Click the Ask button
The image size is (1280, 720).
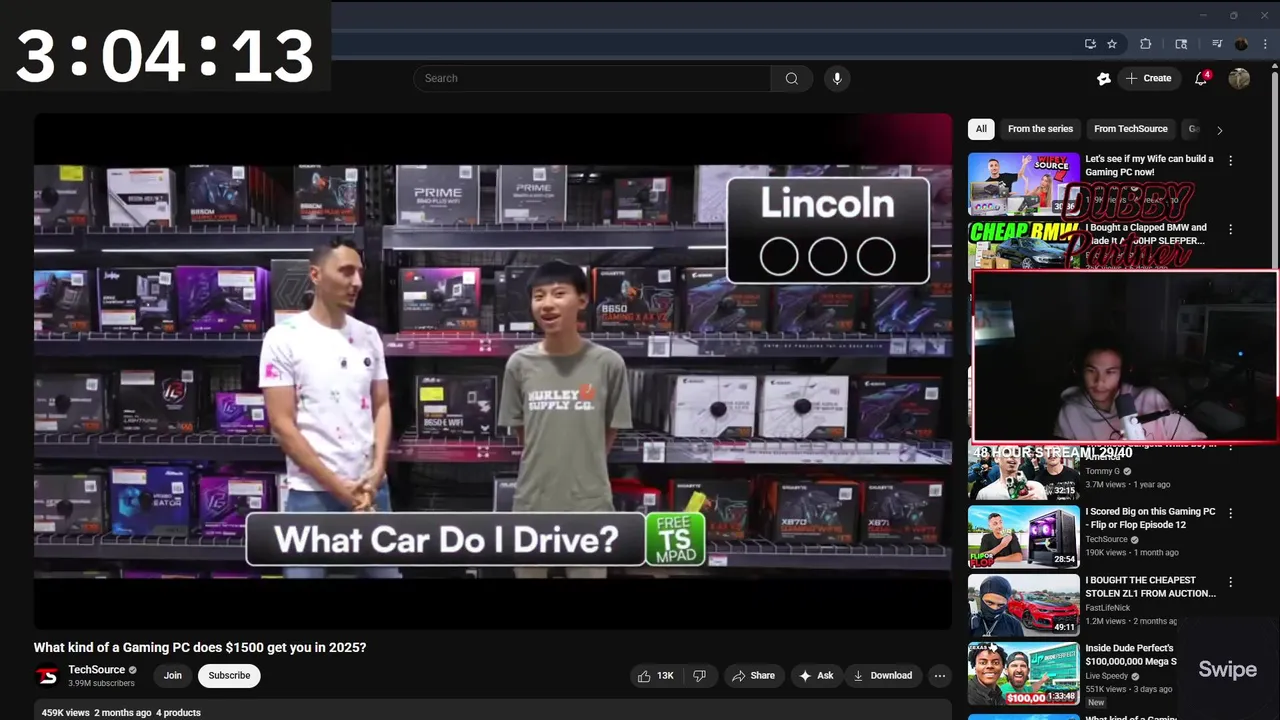(x=816, y=676)
